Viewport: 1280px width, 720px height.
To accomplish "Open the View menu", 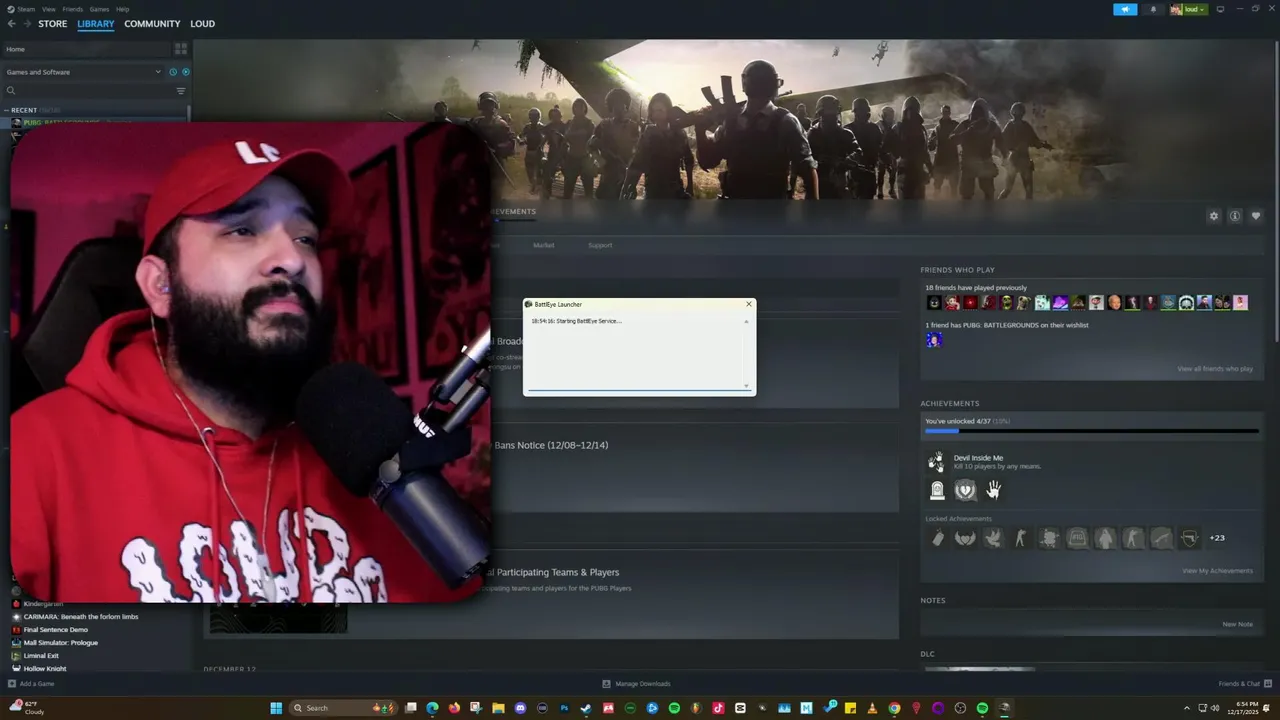I will click(48, 9).
